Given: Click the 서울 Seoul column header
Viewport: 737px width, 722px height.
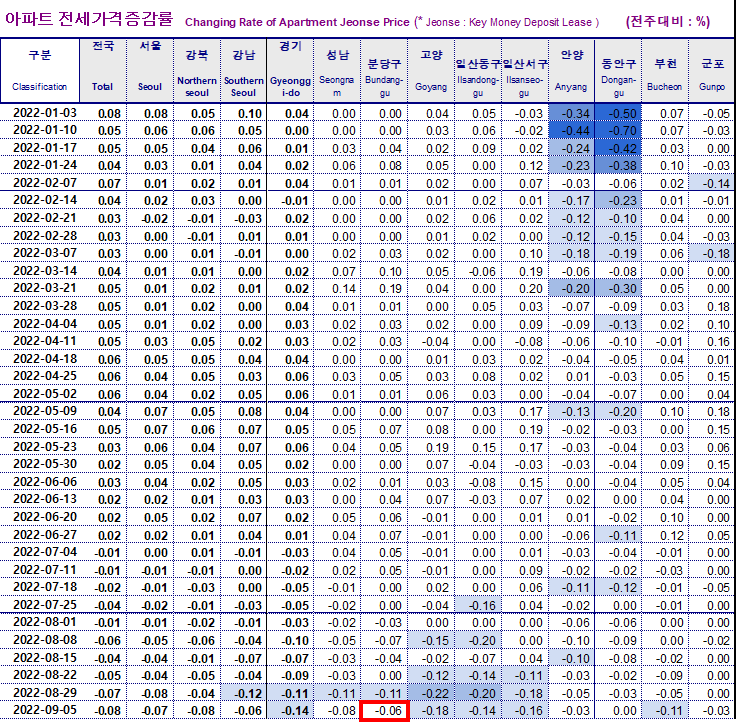Looking at the screenshot, I should click(150, 71).
